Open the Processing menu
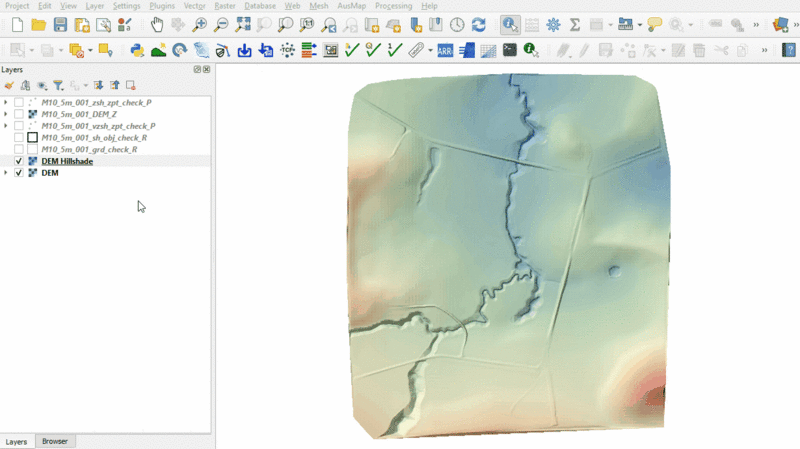800x449 pixels. pos(393,6)
